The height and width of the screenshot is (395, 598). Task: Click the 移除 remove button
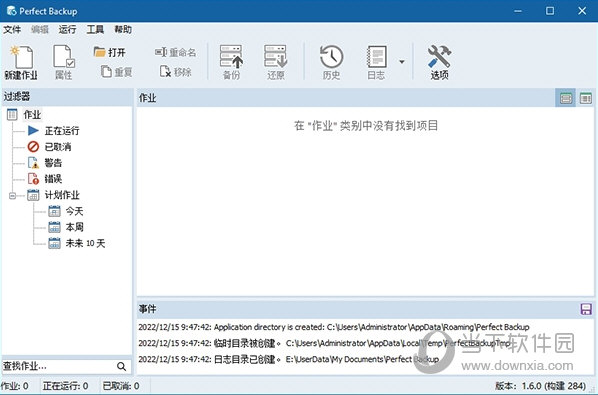pyautogui.click(x=175, y=72)
